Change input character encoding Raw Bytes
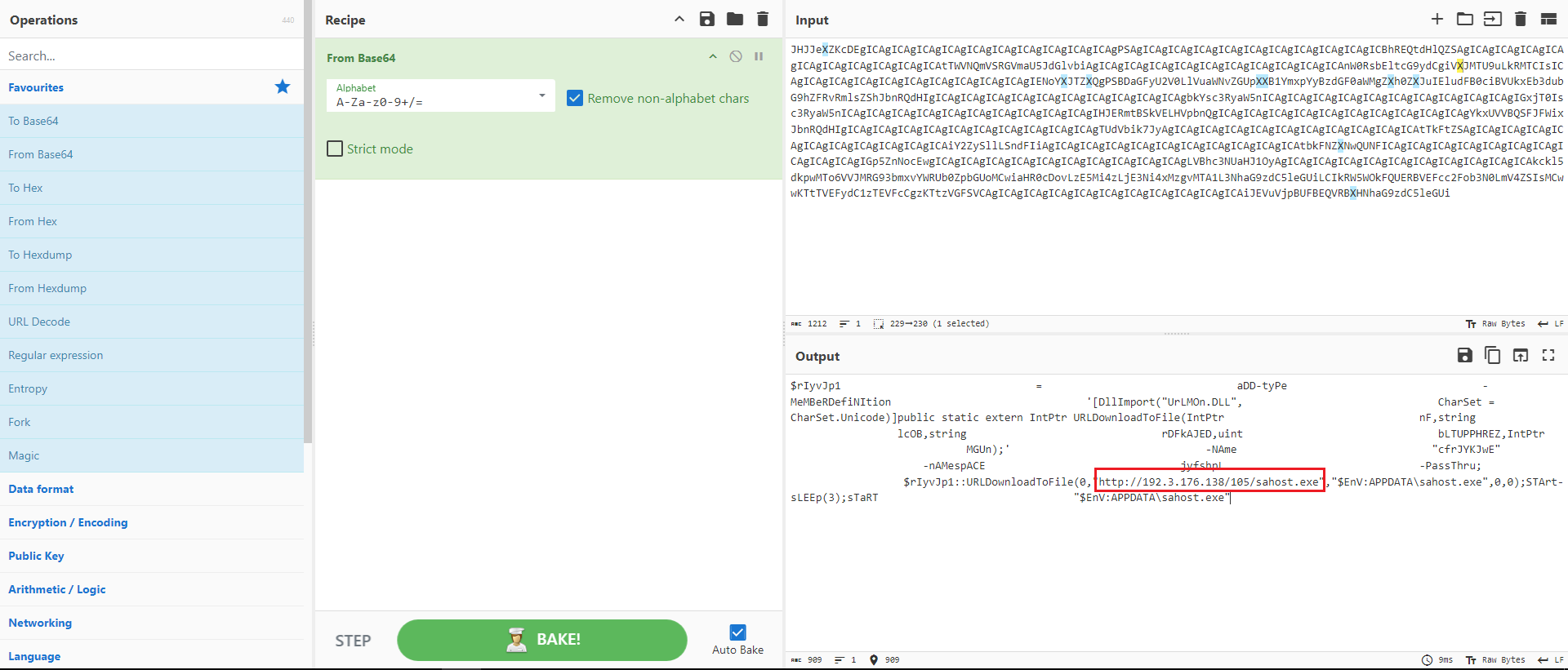This screenshot has width=1568, height=670. [x=1495, y=324]
